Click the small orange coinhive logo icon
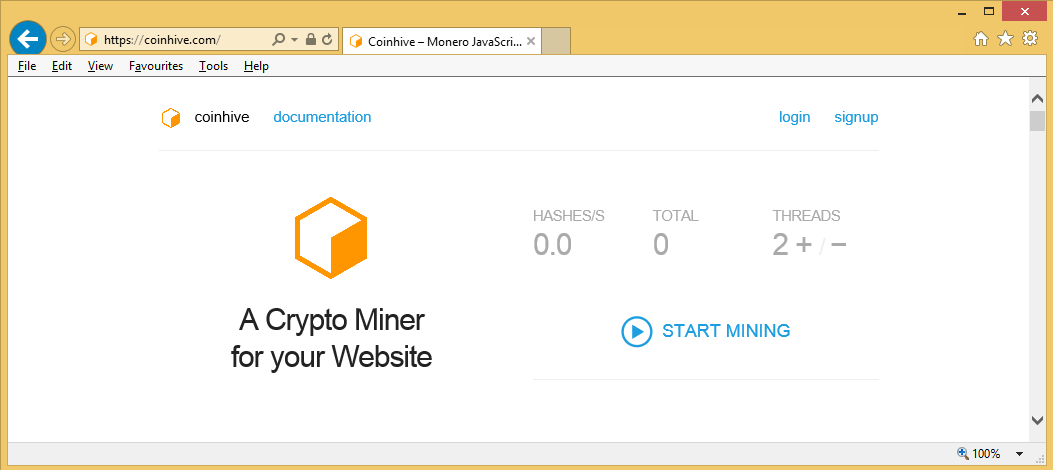Viewport: 1053px width, 470px height. click(171, 118)
